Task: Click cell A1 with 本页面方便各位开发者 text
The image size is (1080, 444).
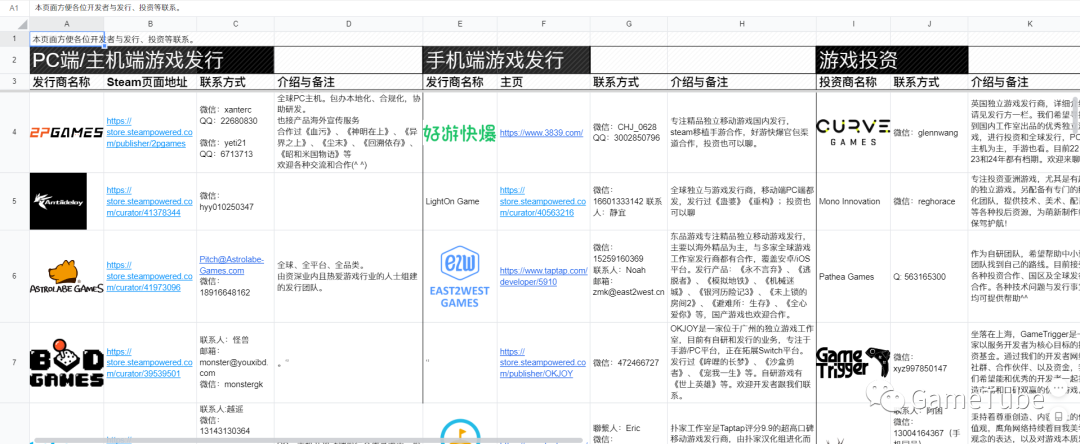Action: (67, 39)
